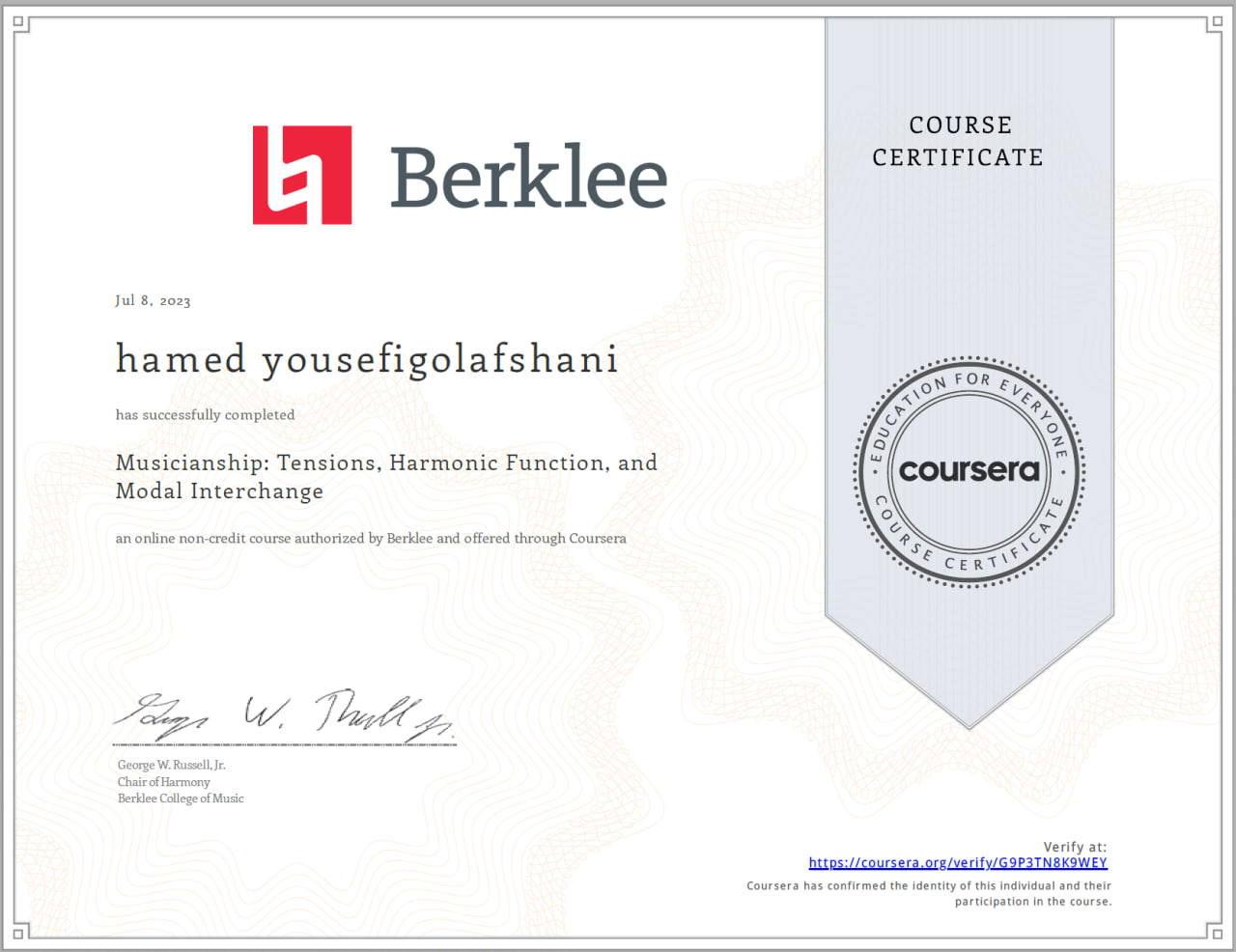Open the coursera.org verify link

tap(957, 863)
